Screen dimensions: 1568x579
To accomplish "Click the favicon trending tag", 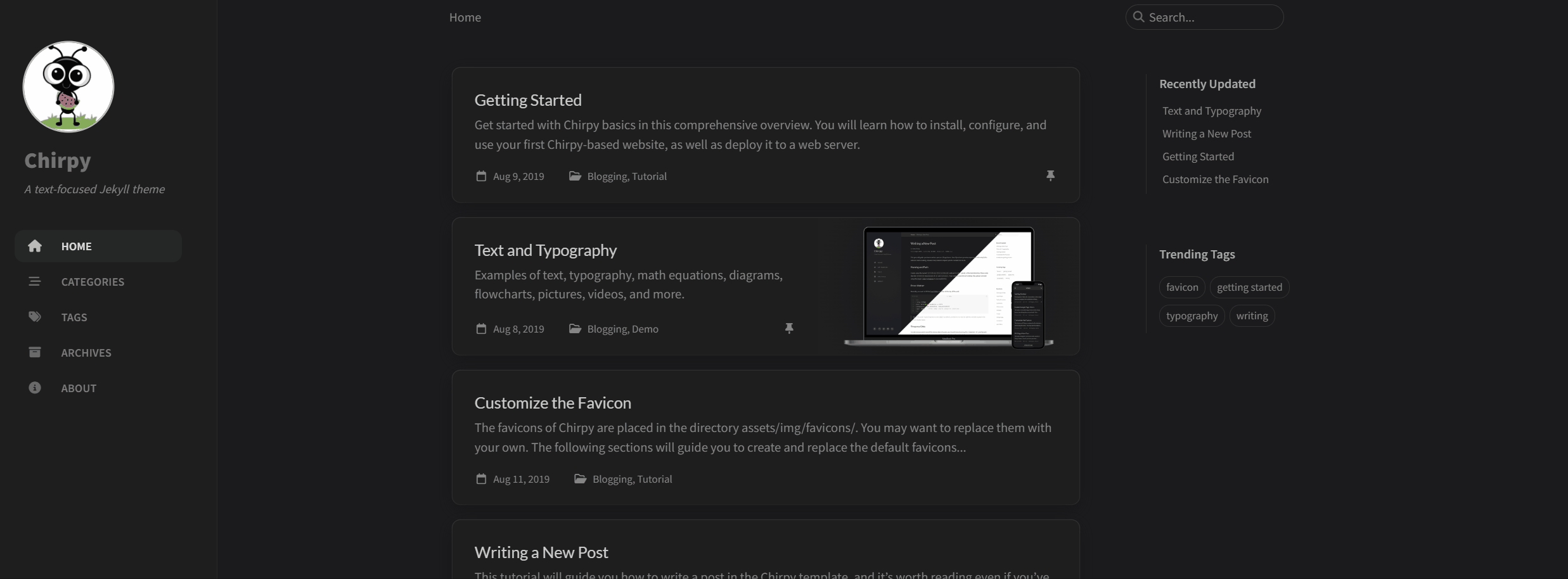I will click(x=1182, y=287).
